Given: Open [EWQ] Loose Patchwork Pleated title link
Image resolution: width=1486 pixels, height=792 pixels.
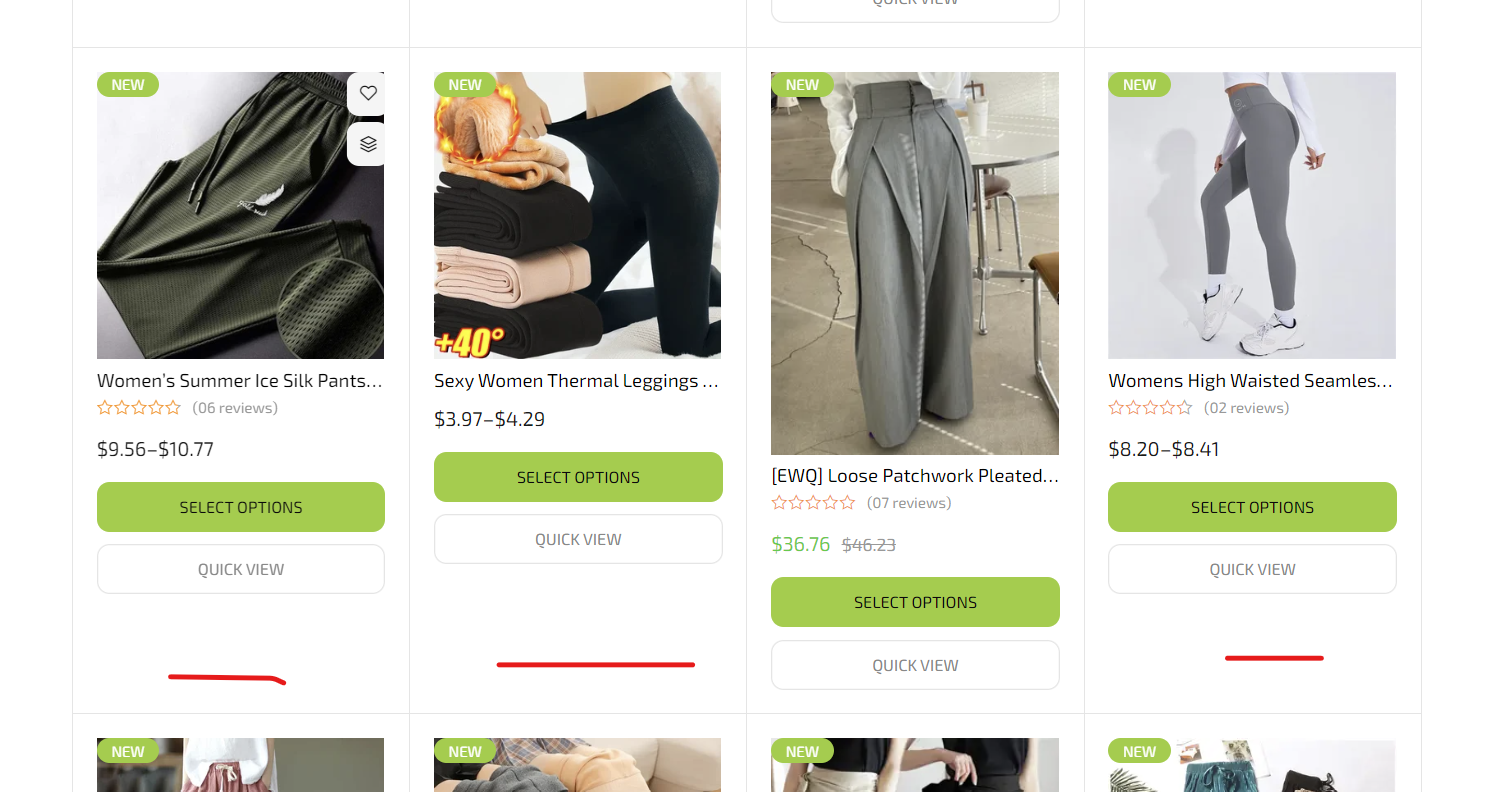Looking at the screenshot, I should [x=915, y=476].
